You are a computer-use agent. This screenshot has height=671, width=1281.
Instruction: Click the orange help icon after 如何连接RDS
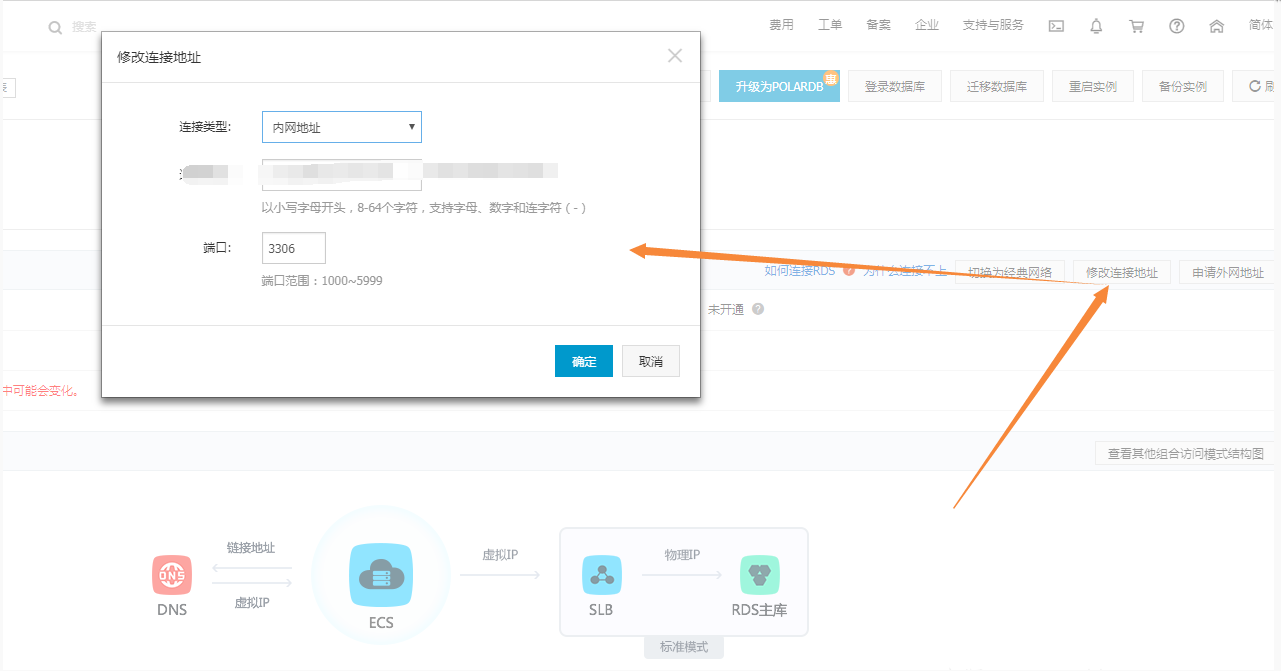[849, 271]
